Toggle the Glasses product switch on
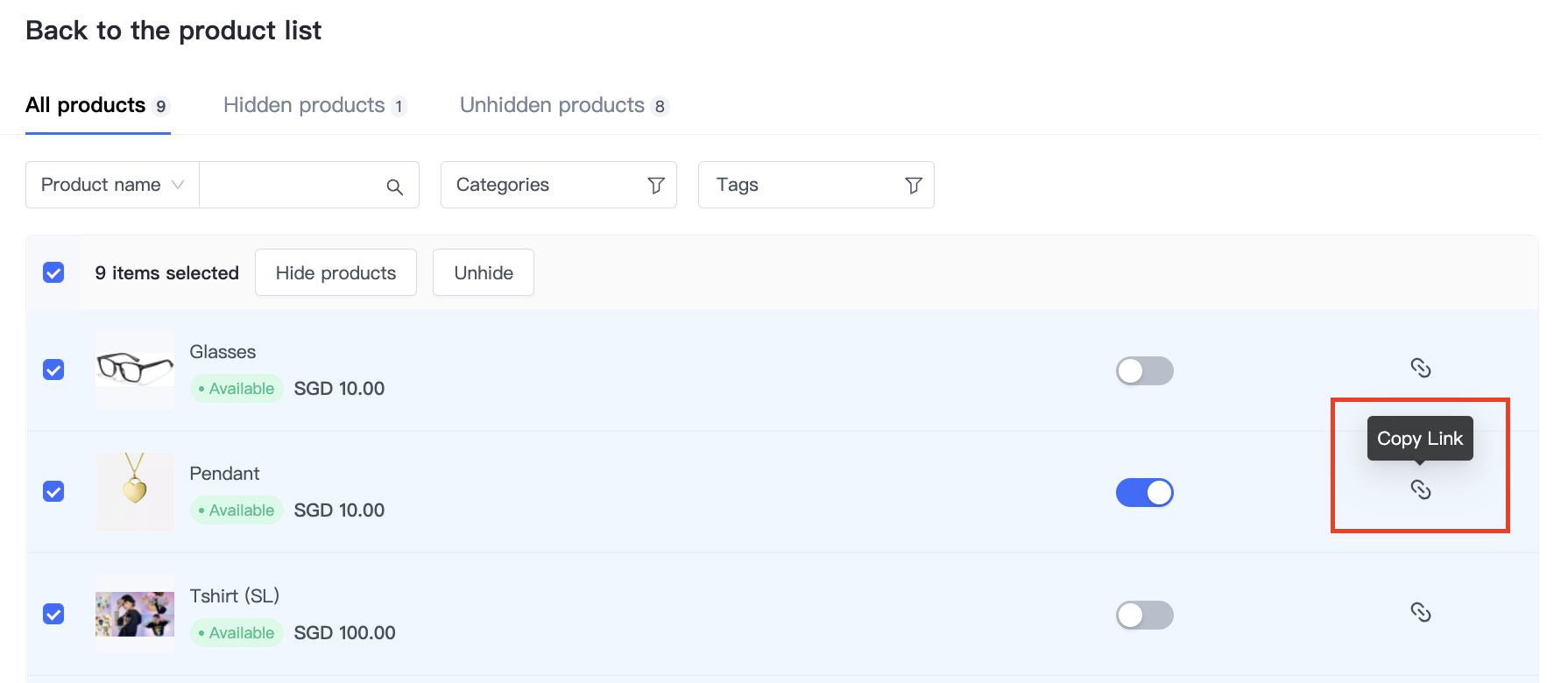Viewport: 1568px width, 683px height. [1144, 370]
